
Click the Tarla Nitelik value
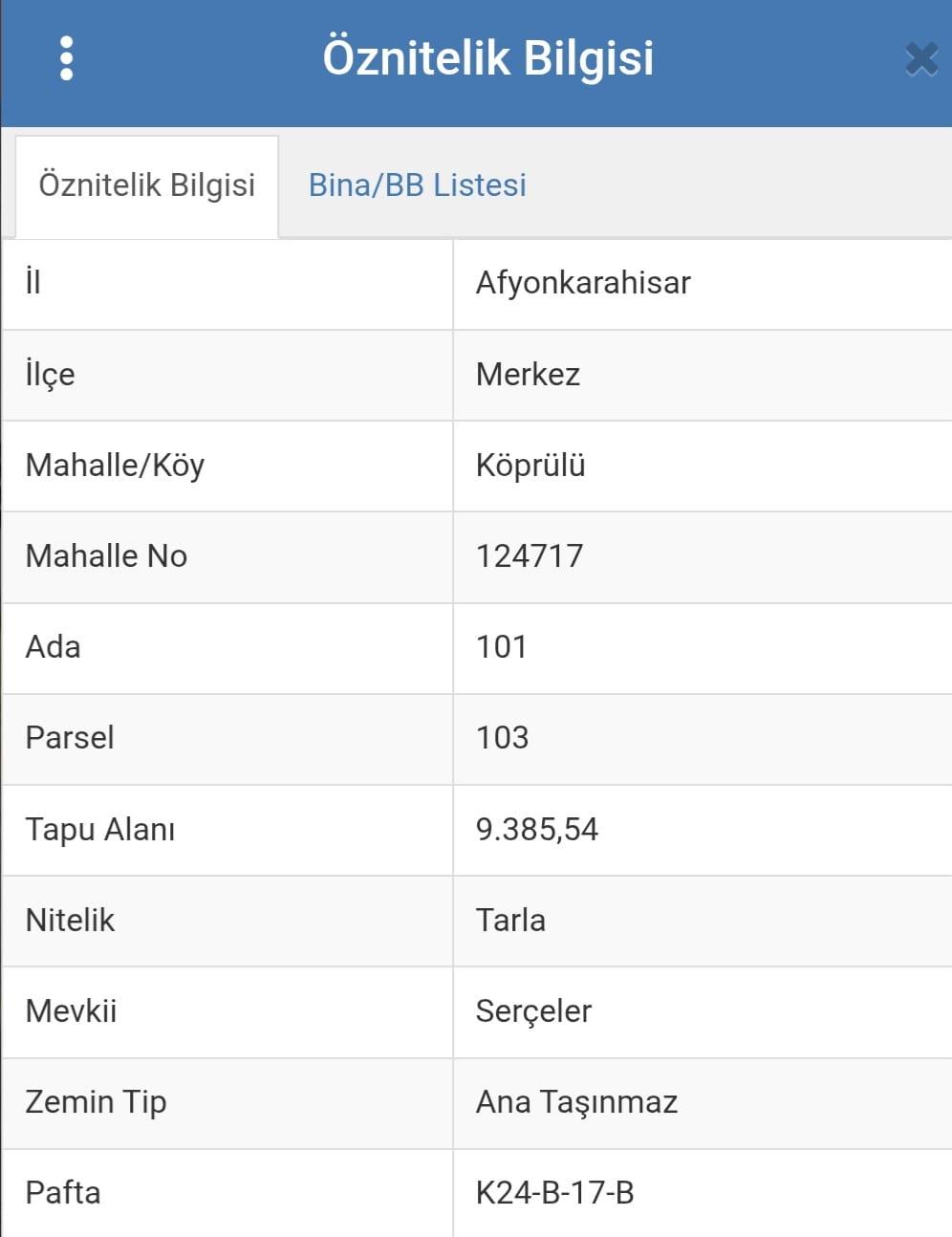(510, 921)
